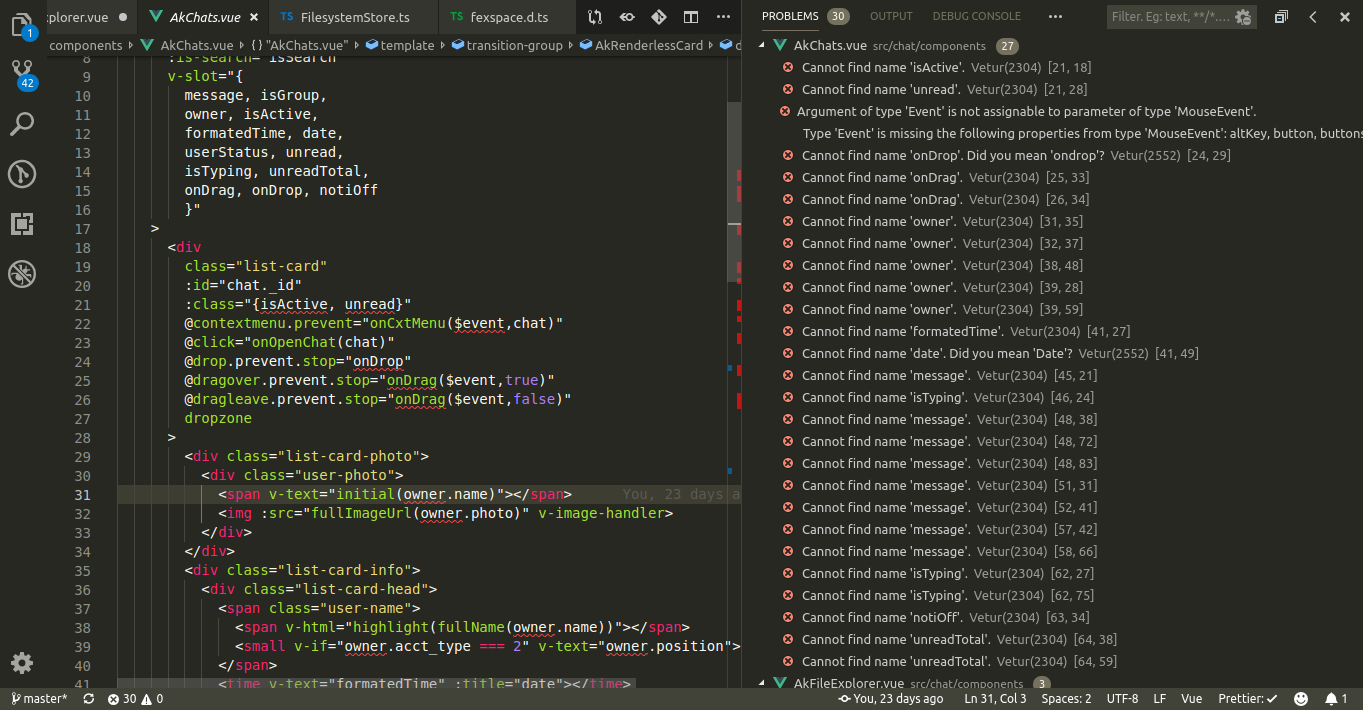Open the Manage gear menu

(x=22, y=662)
